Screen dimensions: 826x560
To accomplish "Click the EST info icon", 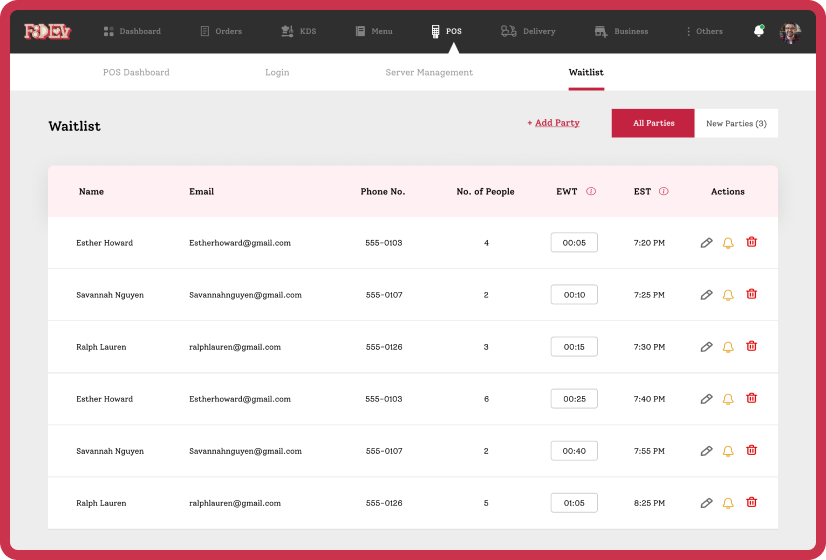I will pos(664,191).
